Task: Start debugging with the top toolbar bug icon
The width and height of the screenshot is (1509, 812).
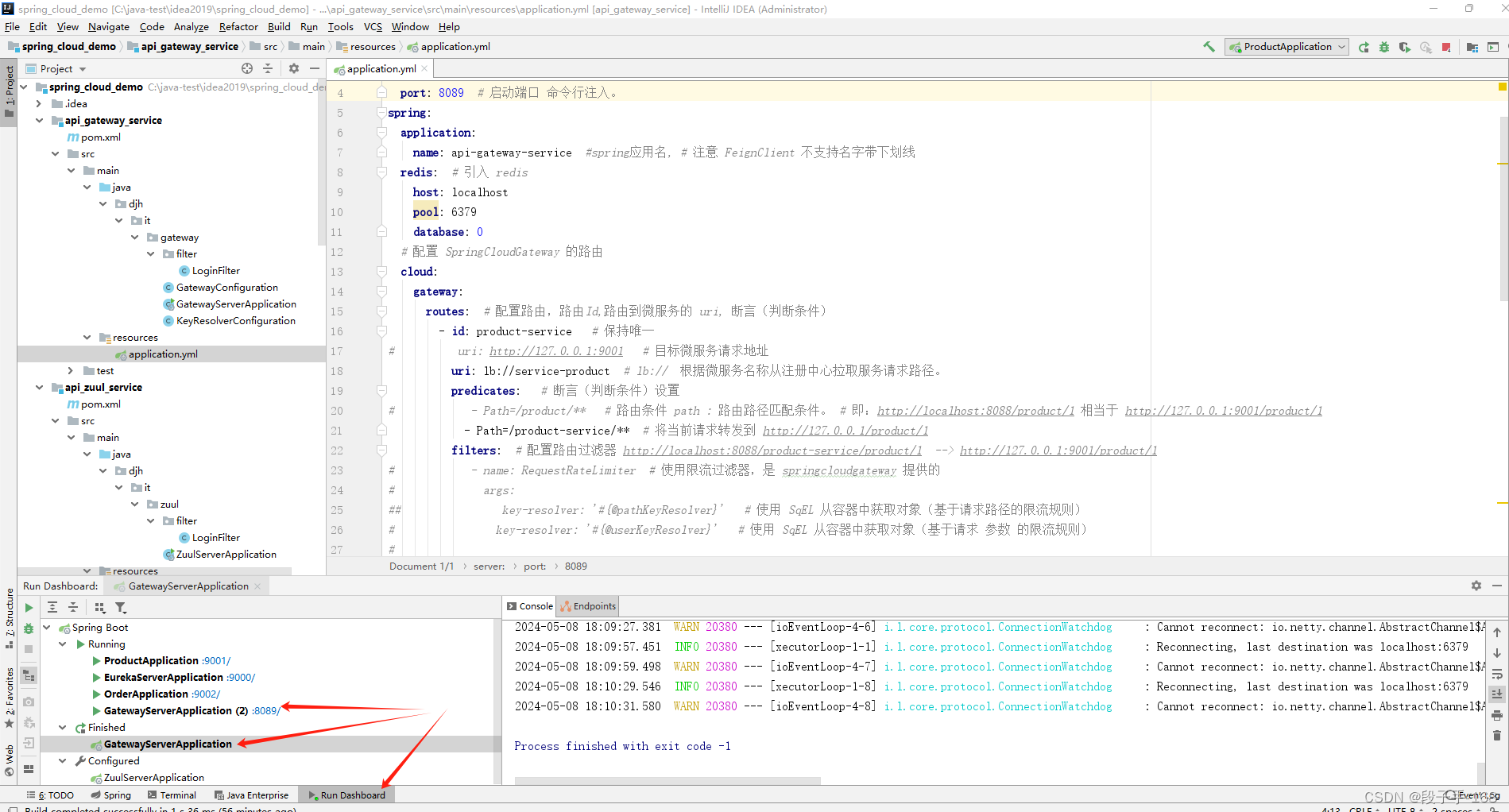Action: pos(1384,47)
